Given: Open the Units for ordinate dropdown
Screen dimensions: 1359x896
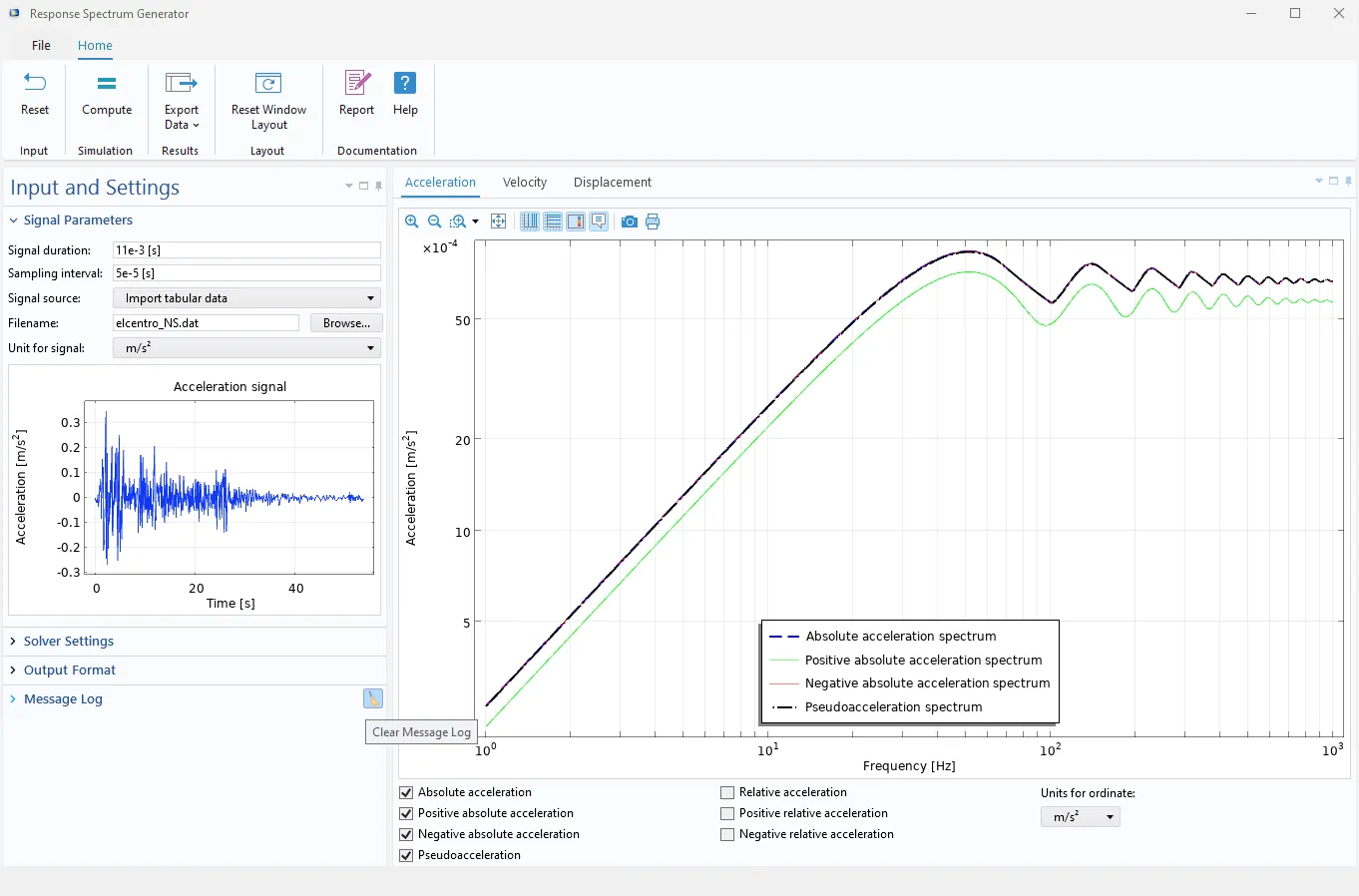Looking at the screenshot, I should [1081, 817].
